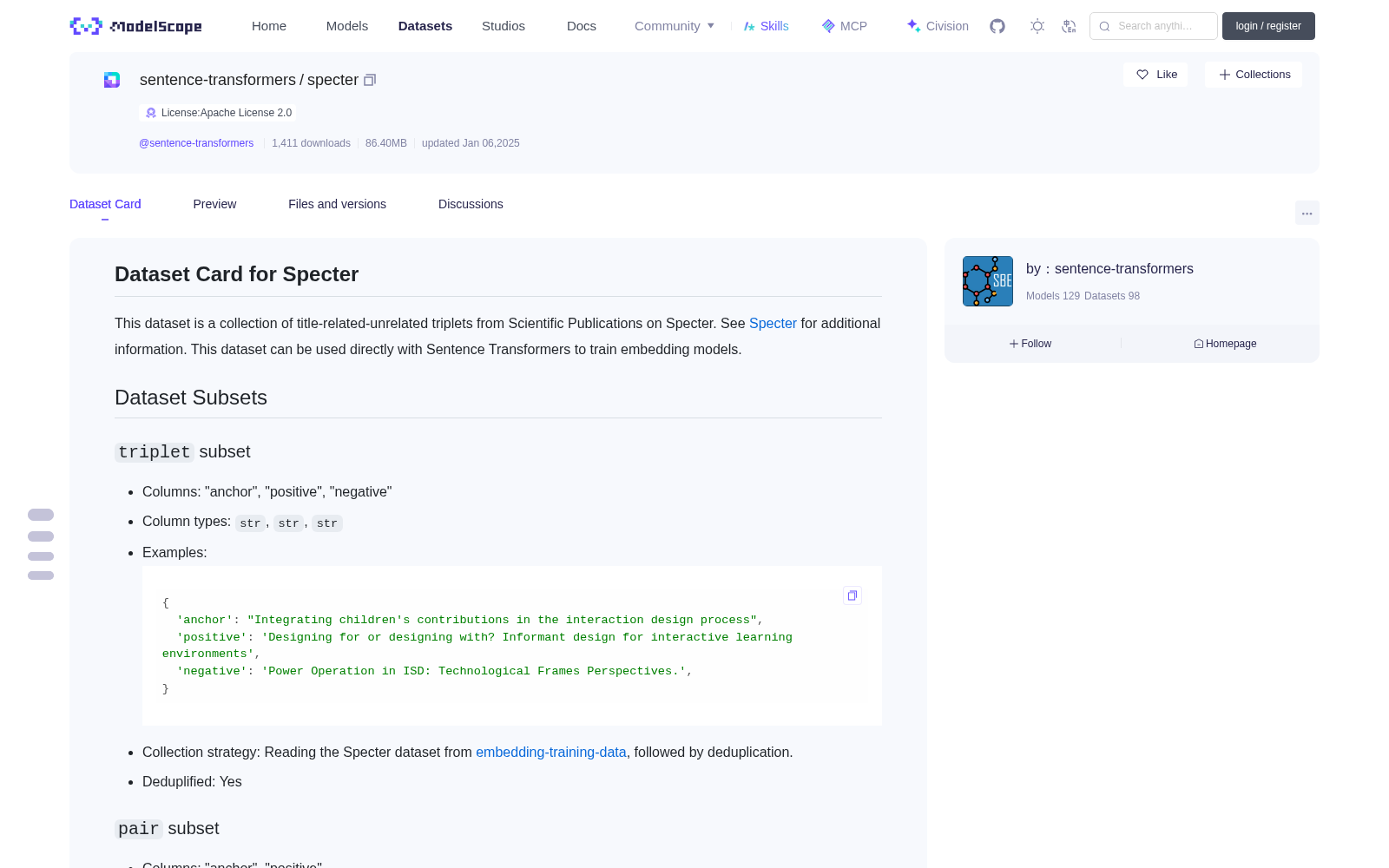Open sentence-transformers avatar image
The image size is (1389, 868).
[988, 281]
